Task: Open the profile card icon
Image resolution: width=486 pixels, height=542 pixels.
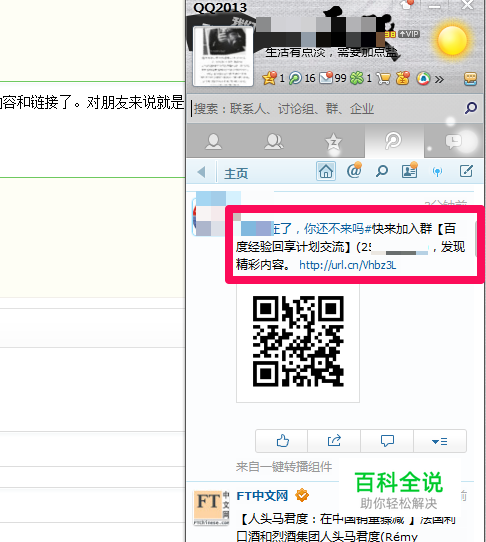Action: click(410, 170)
